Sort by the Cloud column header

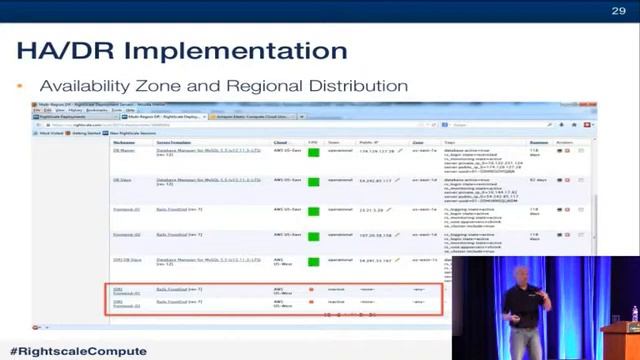[x=280, y=143]
